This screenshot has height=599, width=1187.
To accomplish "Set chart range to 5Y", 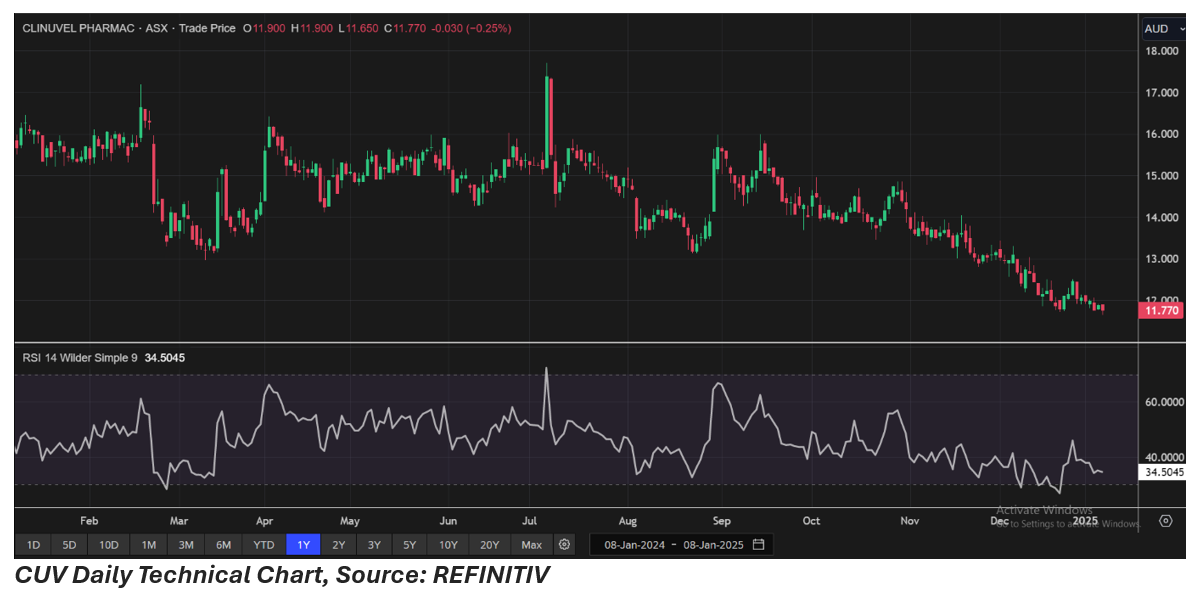I will [409, 545].
